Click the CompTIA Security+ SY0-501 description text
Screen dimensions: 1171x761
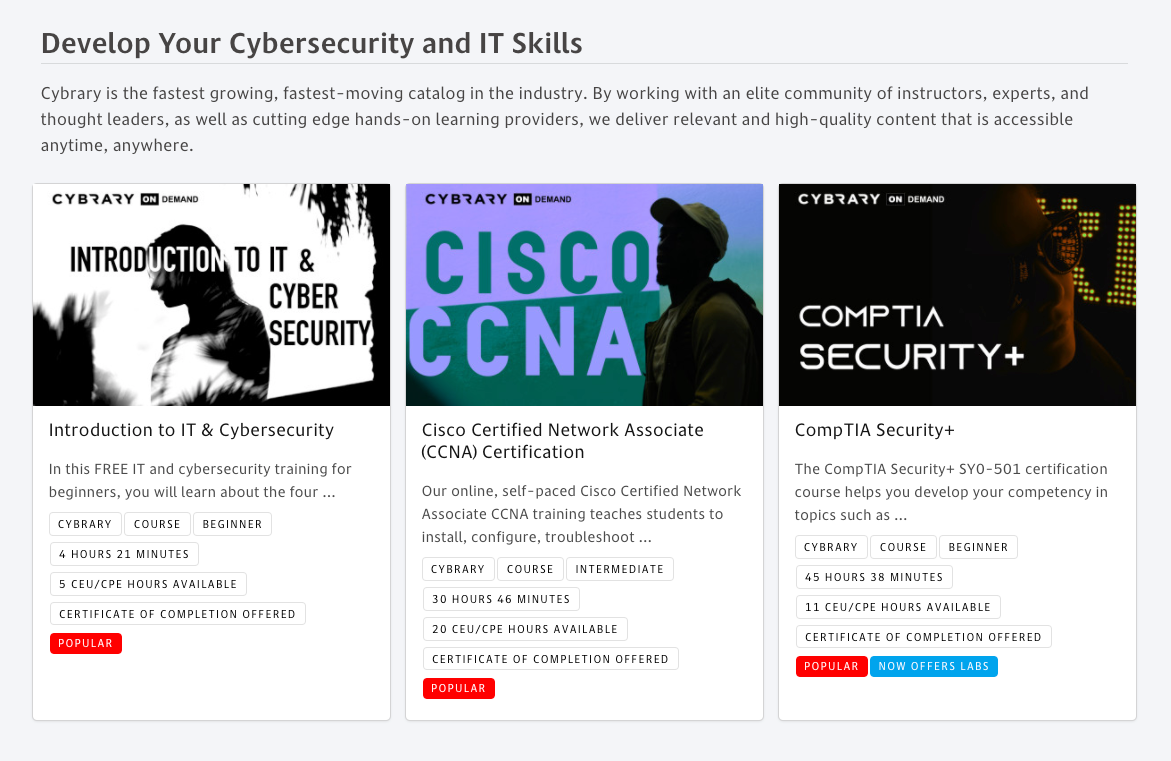(951, 492)
